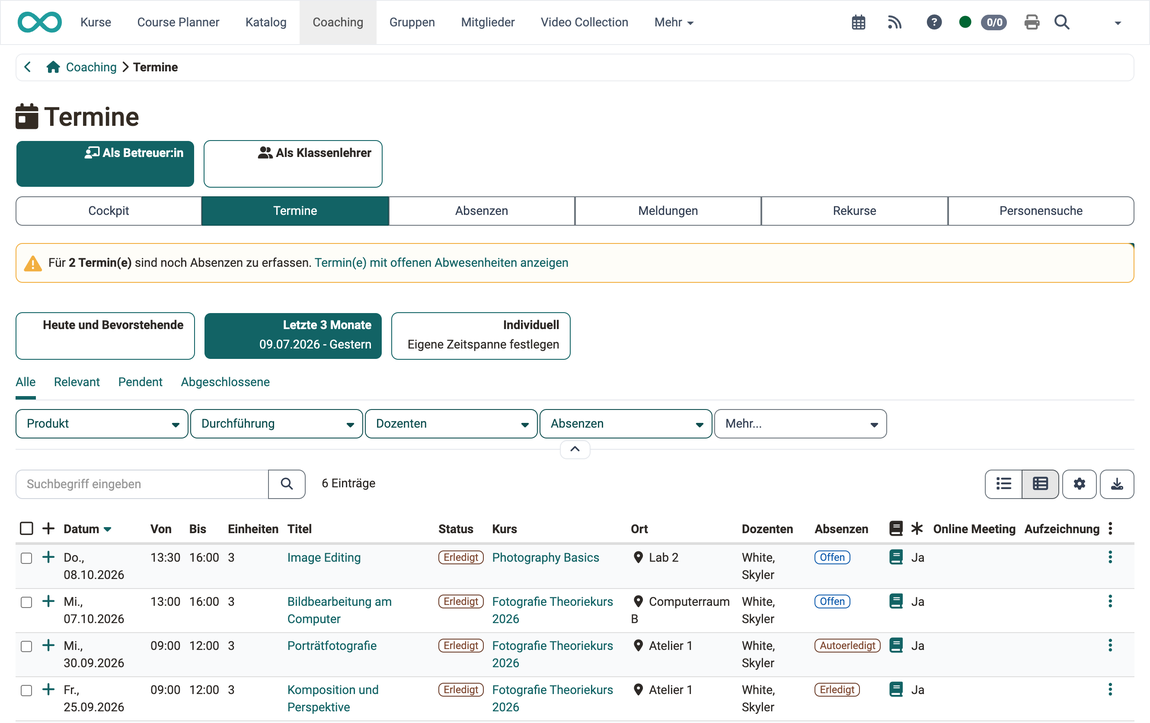Toggle the select-all checkbox in table header

[x=26, y=529]
